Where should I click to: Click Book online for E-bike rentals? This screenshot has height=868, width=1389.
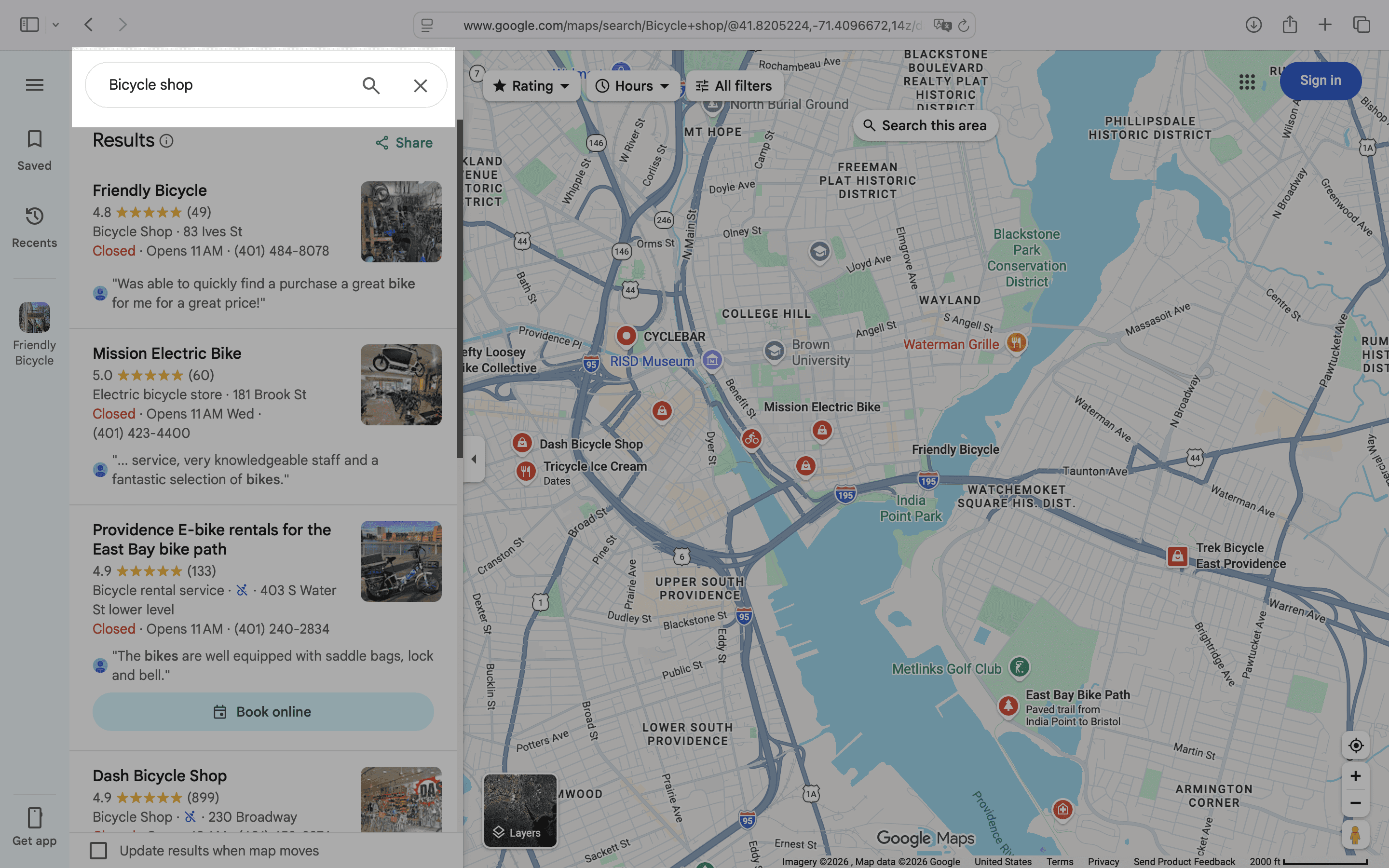pos(263,711)
